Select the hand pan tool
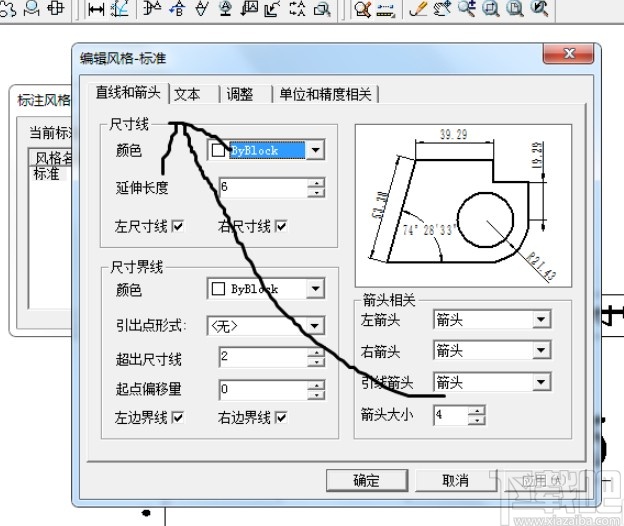Viewport: 624px width, 526px height. click(443, 9)
